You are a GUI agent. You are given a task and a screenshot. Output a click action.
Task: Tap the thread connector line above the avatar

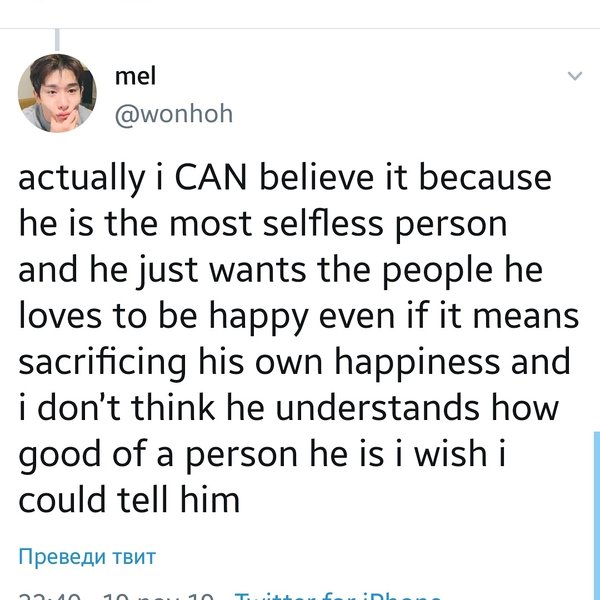[x=57, y=38]
